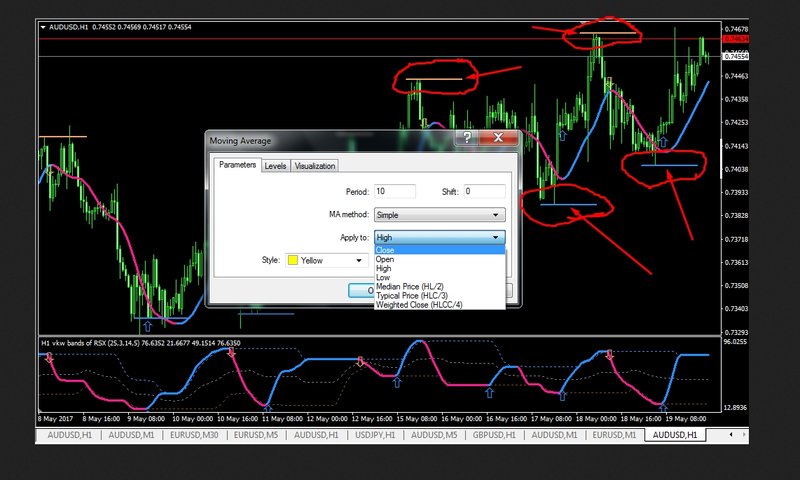The width and height of the screenshot is (800, 480).
Task: Open the AUDUSD,M1 tab next to GBPUSD,H1
Action: pyautogui.click(x=554, y=435)
